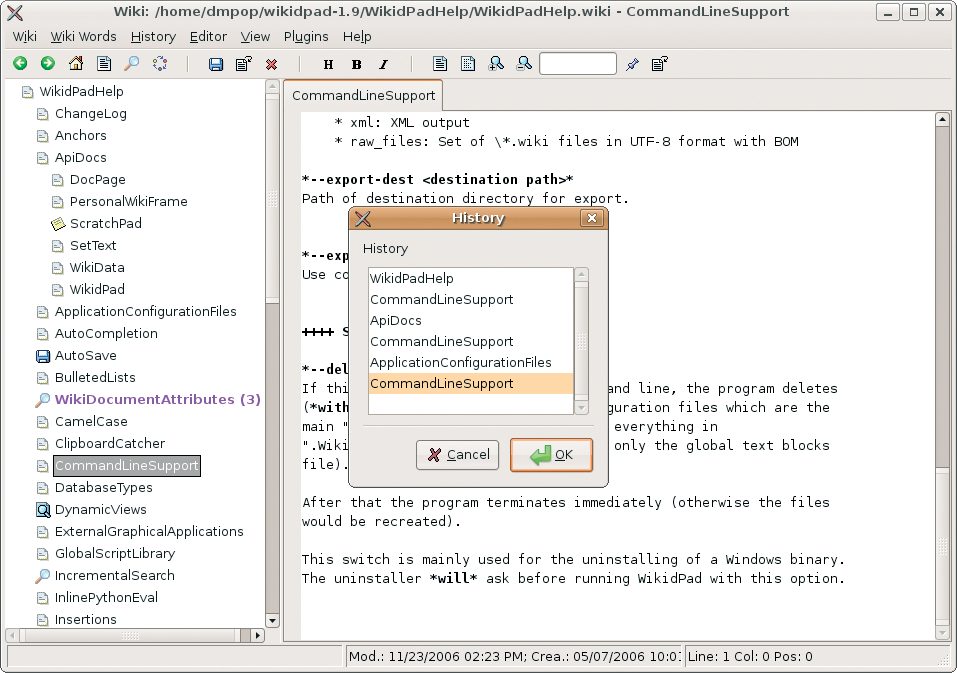The image size is (957, 673).
Task: Open the wiki home page icon
Action: 76,63
